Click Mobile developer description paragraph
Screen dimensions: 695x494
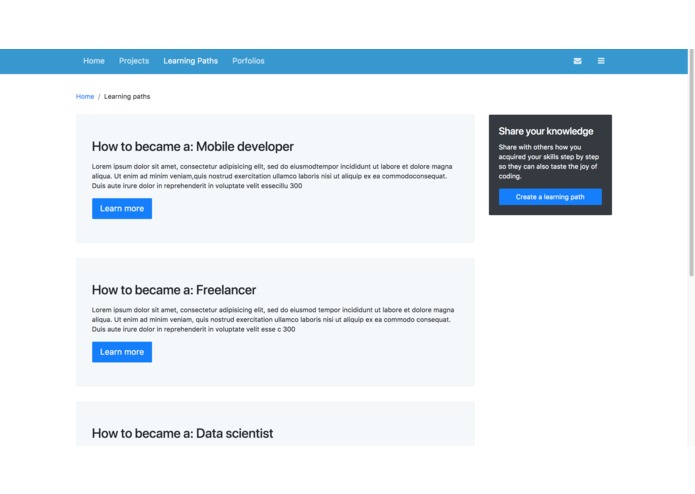click(x=272, y=176)
